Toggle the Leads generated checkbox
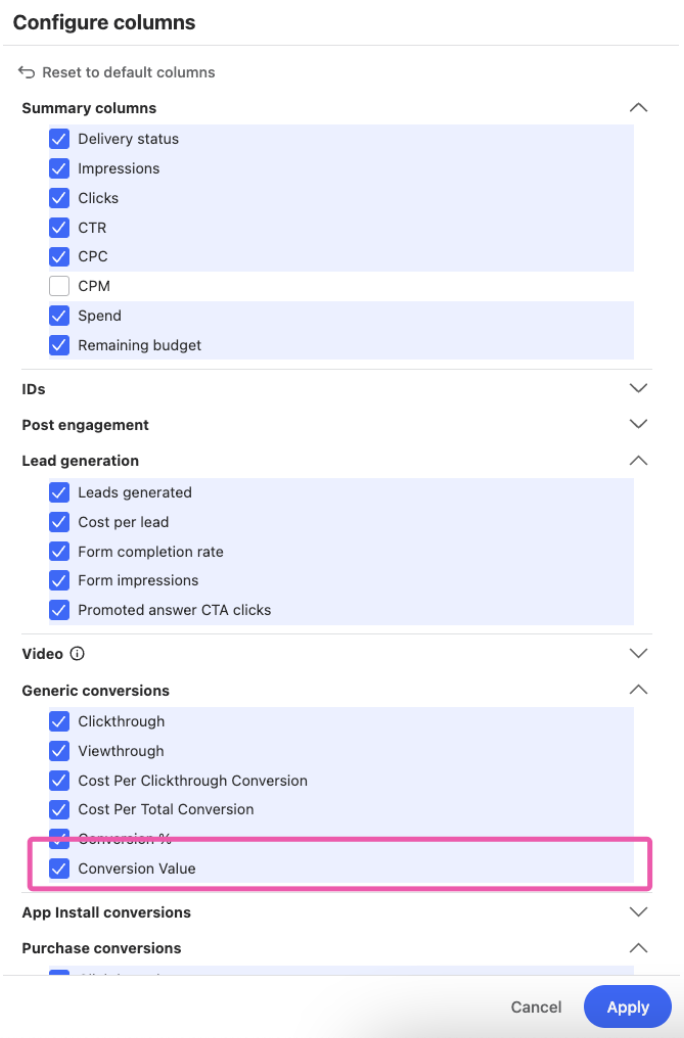The height and width of the screenshot is (1038, 684). click(59, 492)
